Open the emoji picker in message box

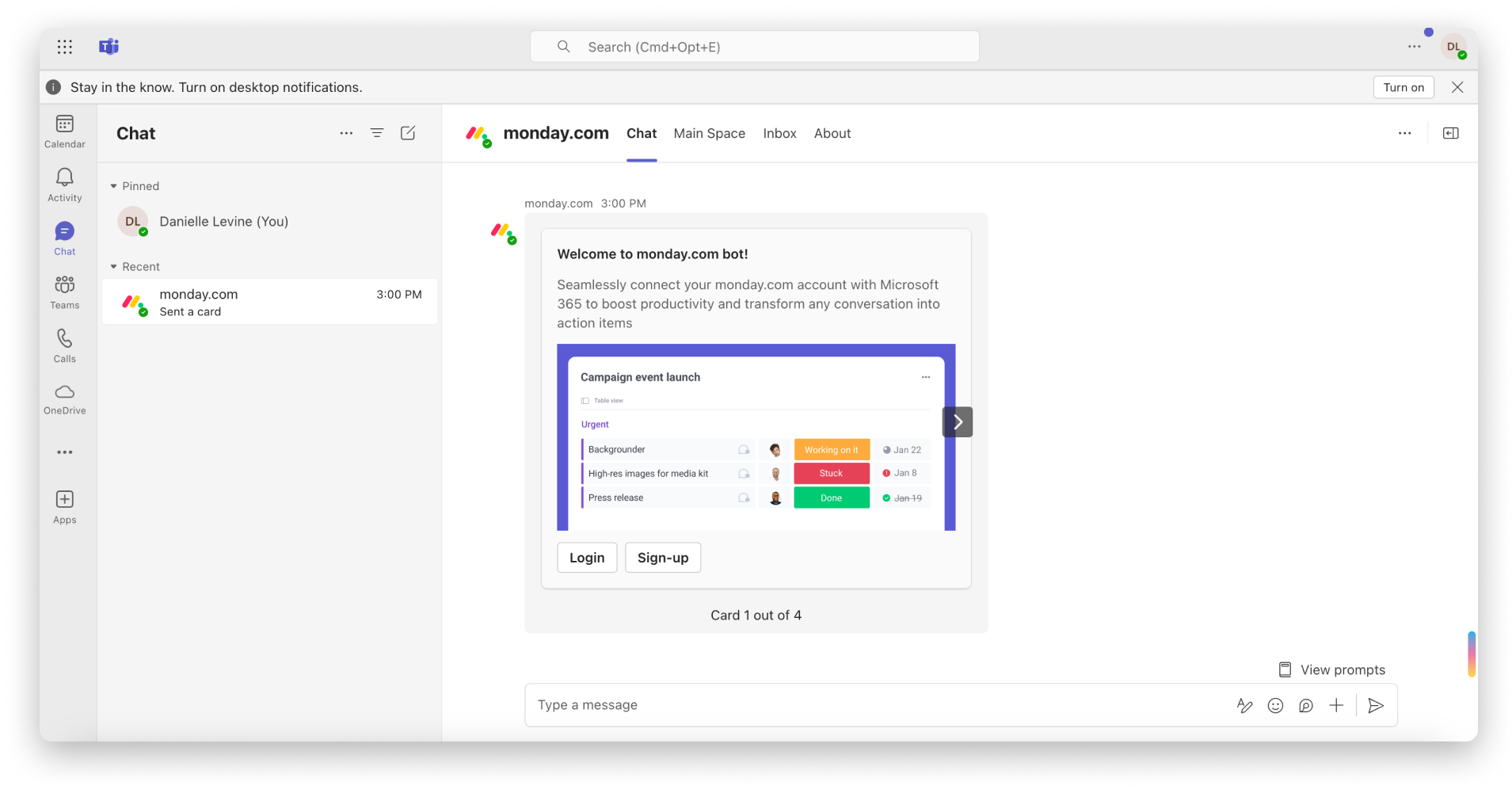coord(1275,705)
